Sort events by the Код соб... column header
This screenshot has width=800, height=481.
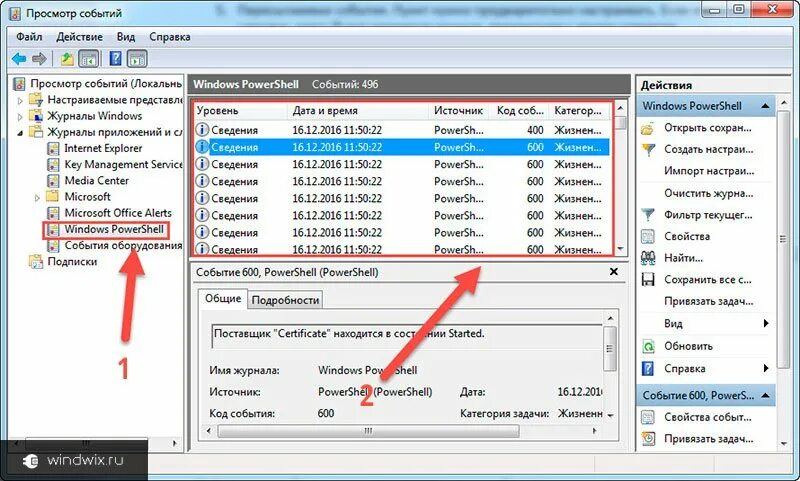click(x=519, y=111)
